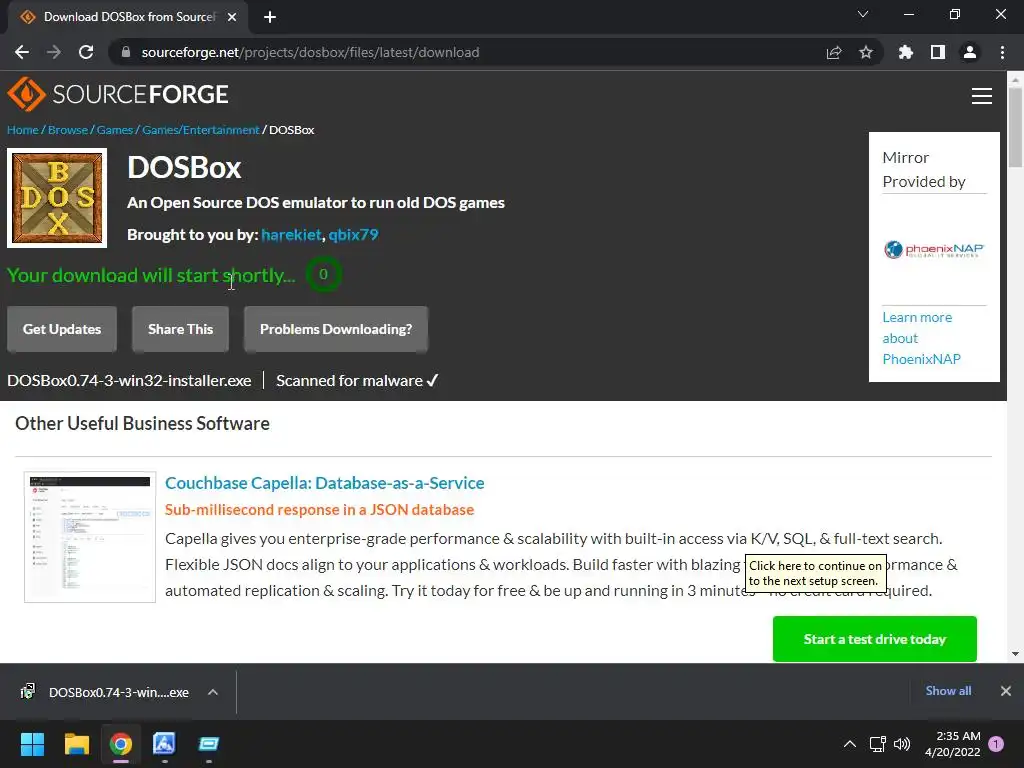
Task: Click the Get Updates button
Action: tap(62, 329)
